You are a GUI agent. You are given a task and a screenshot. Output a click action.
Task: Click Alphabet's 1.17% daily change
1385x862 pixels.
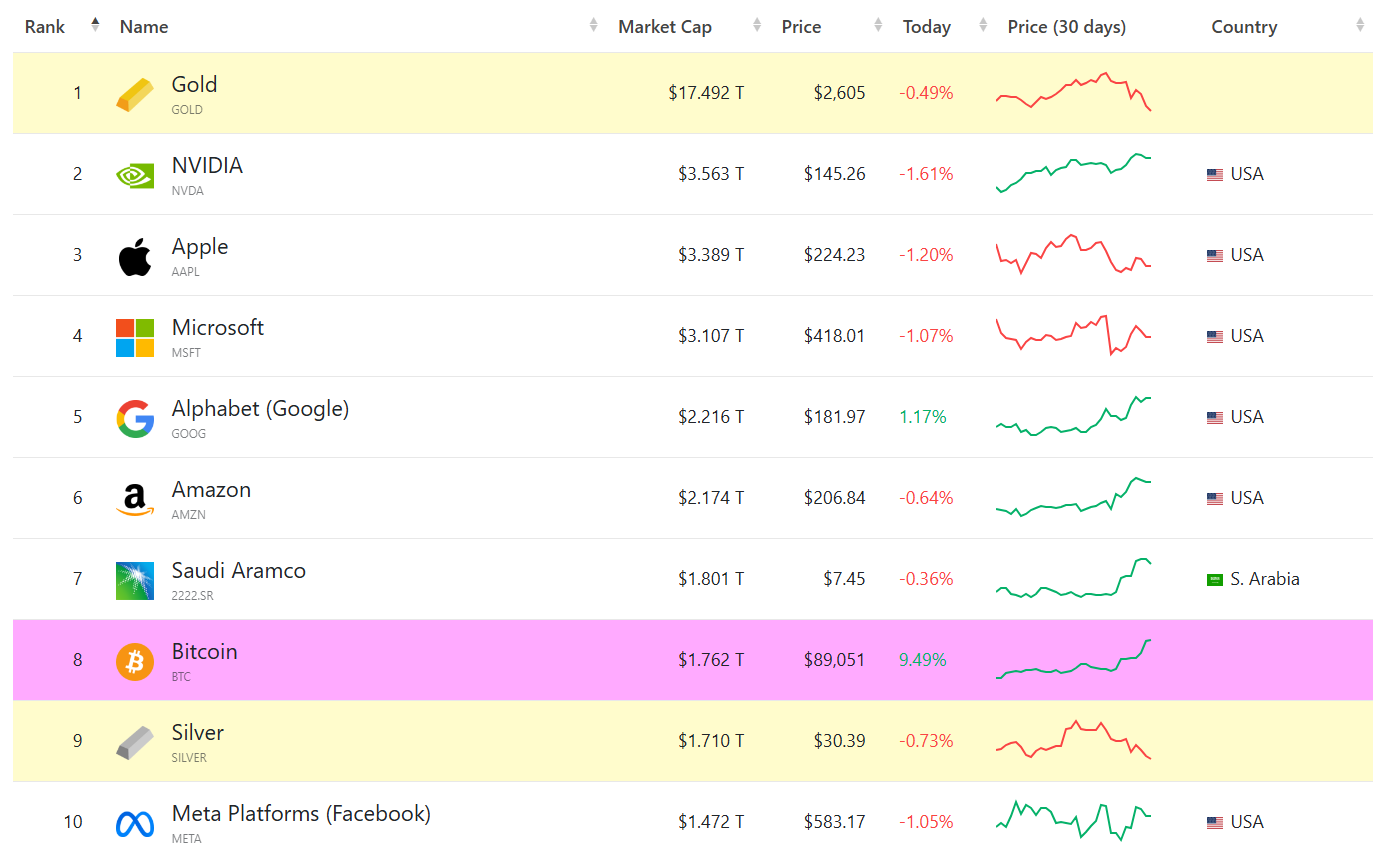923,418
